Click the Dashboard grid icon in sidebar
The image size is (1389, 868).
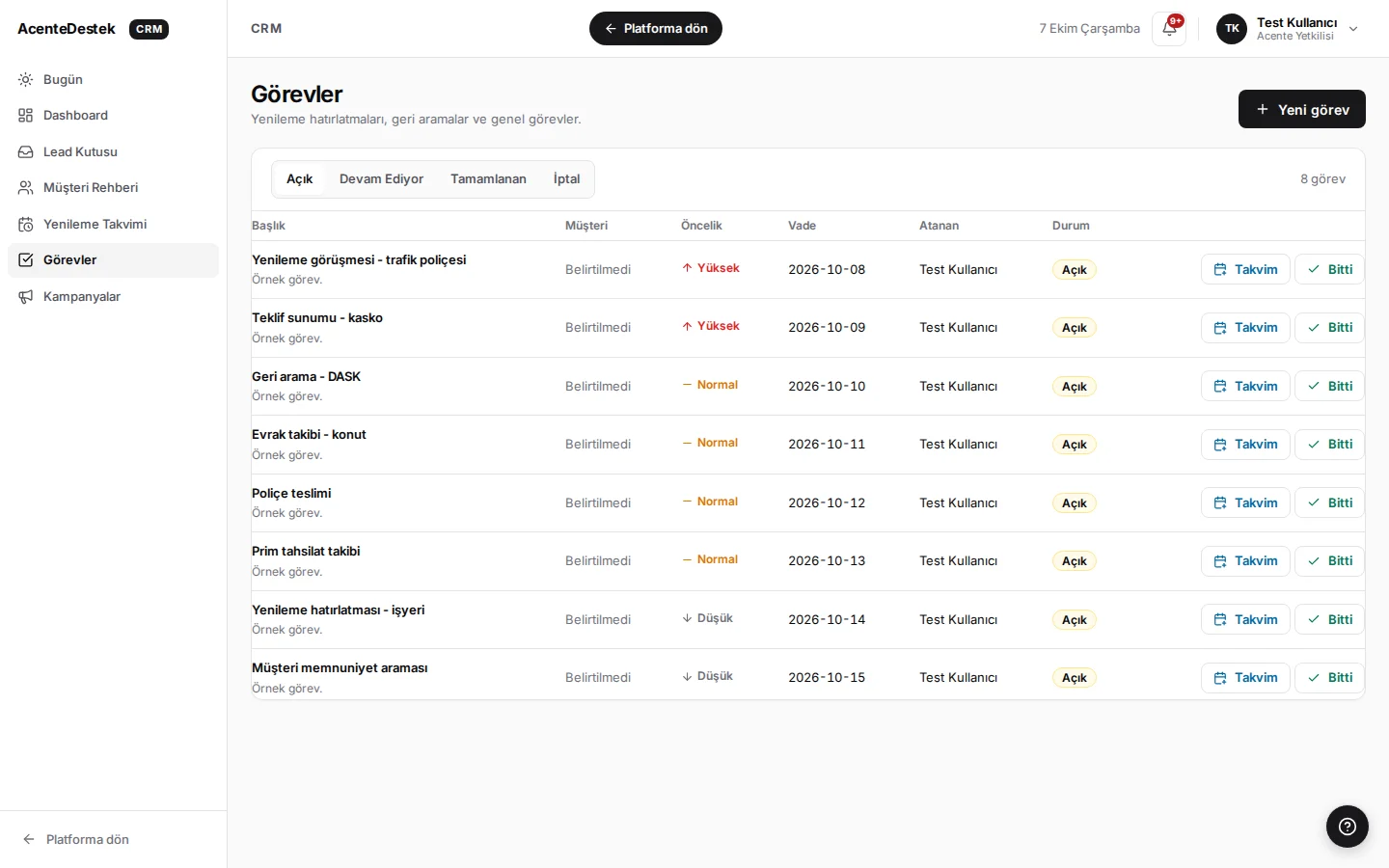click(26, 116)
